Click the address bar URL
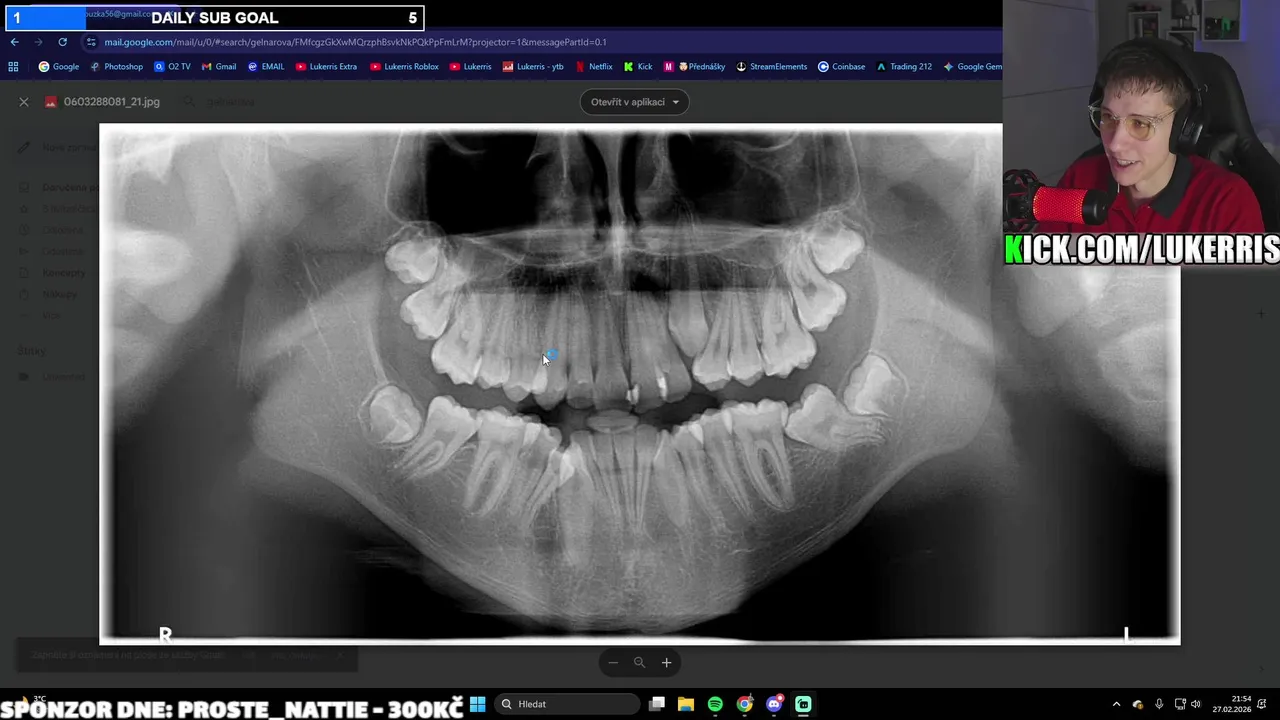Image resolution: width=1280 pixels, height=720 pixels. (x=355, y=42)
